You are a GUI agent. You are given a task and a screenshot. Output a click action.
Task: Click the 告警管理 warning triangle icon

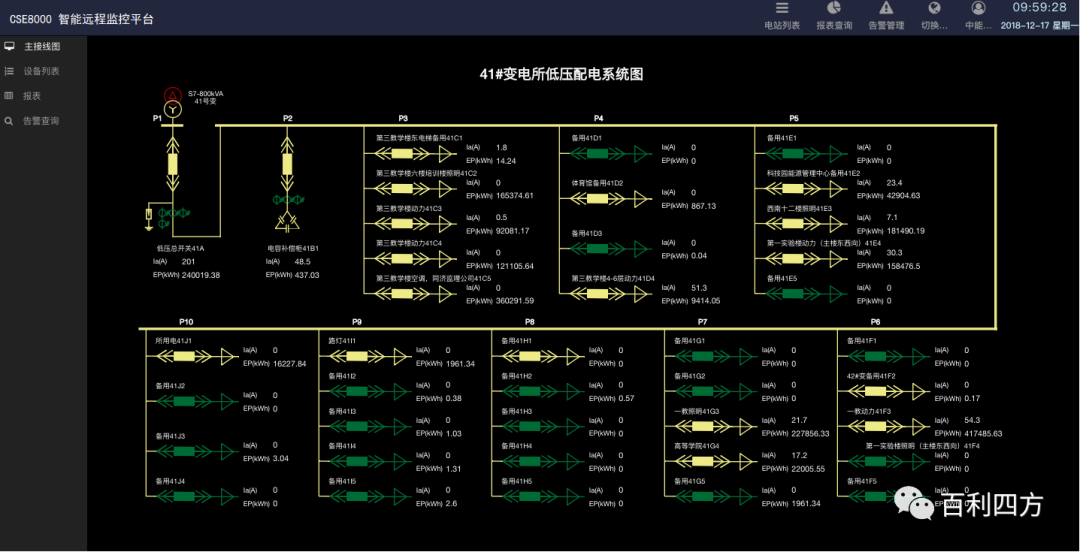[885, 8]
